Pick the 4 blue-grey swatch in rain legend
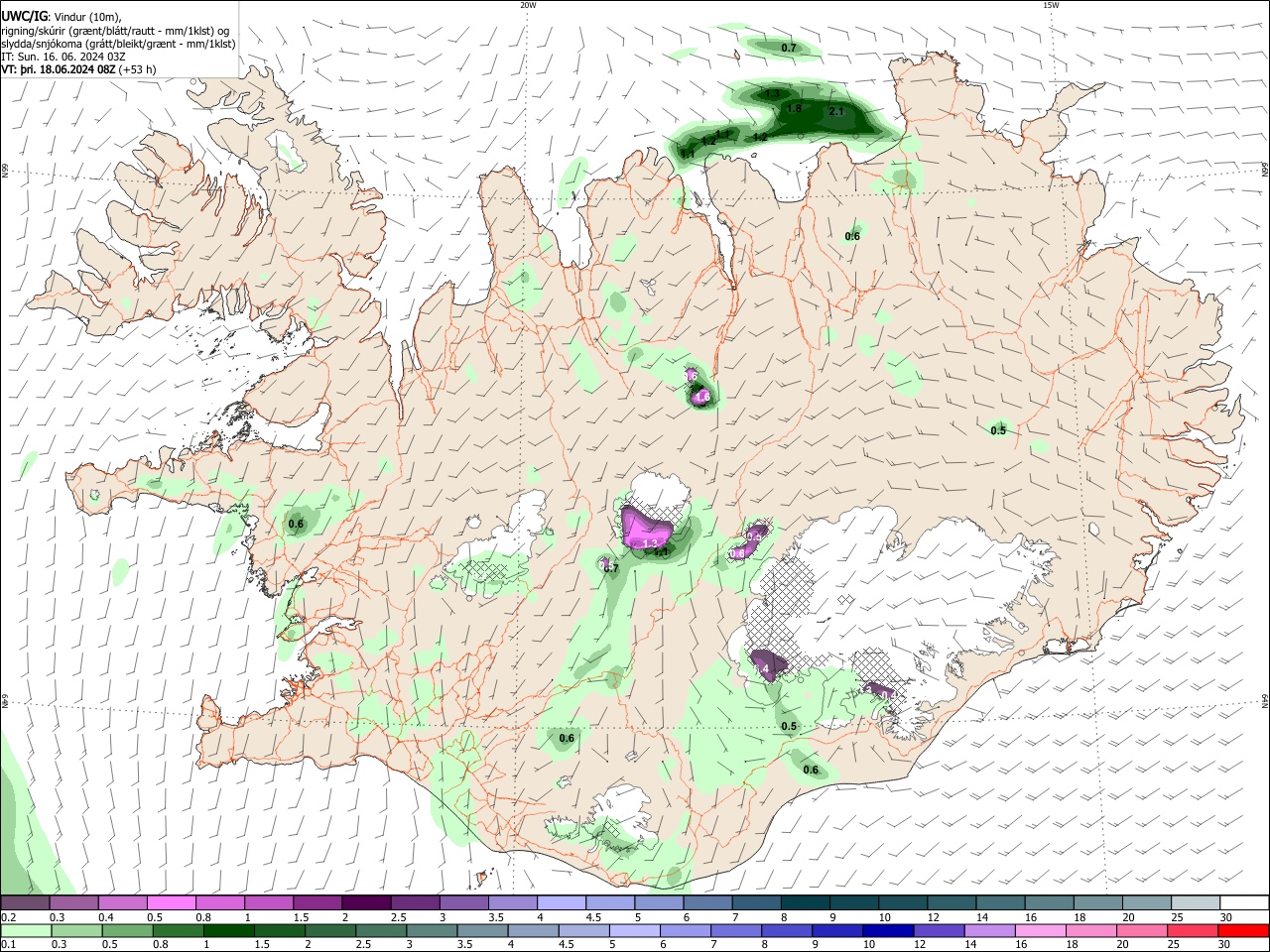Viewport: 1270px width, 952px height. 533,931
